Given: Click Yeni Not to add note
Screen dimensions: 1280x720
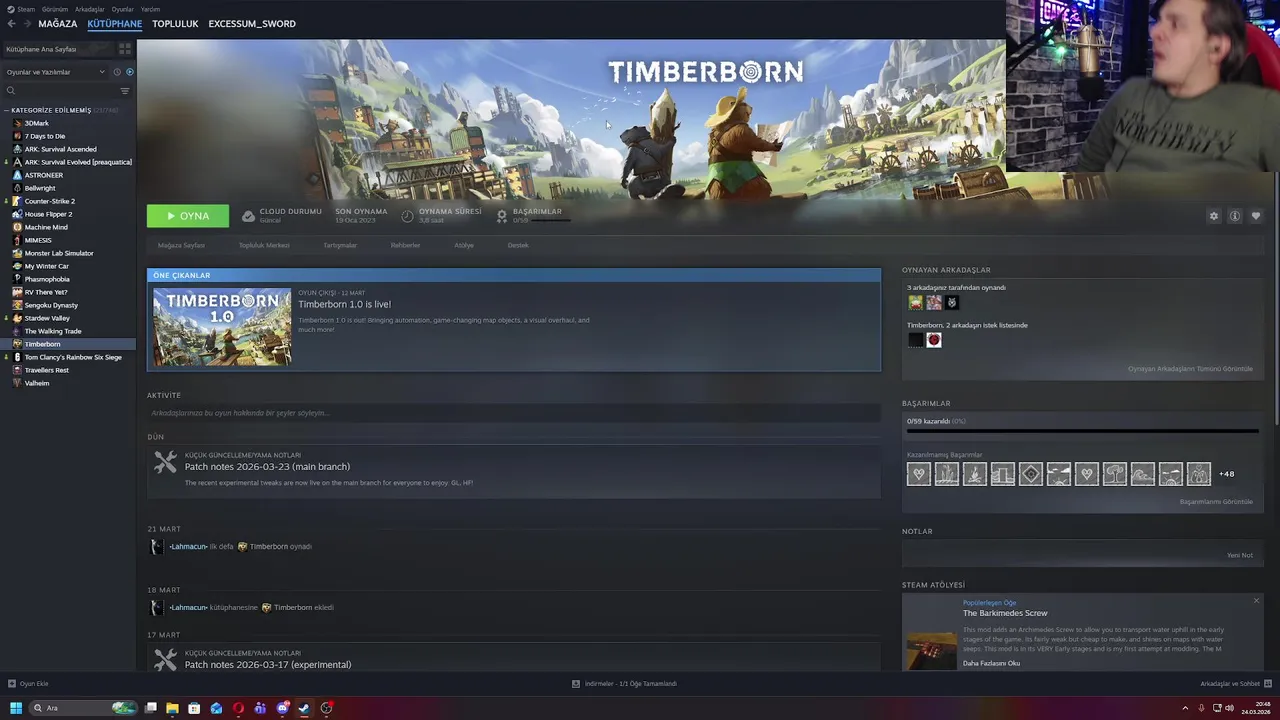Looking at the screenshot, I should (x=1240, y=556).
